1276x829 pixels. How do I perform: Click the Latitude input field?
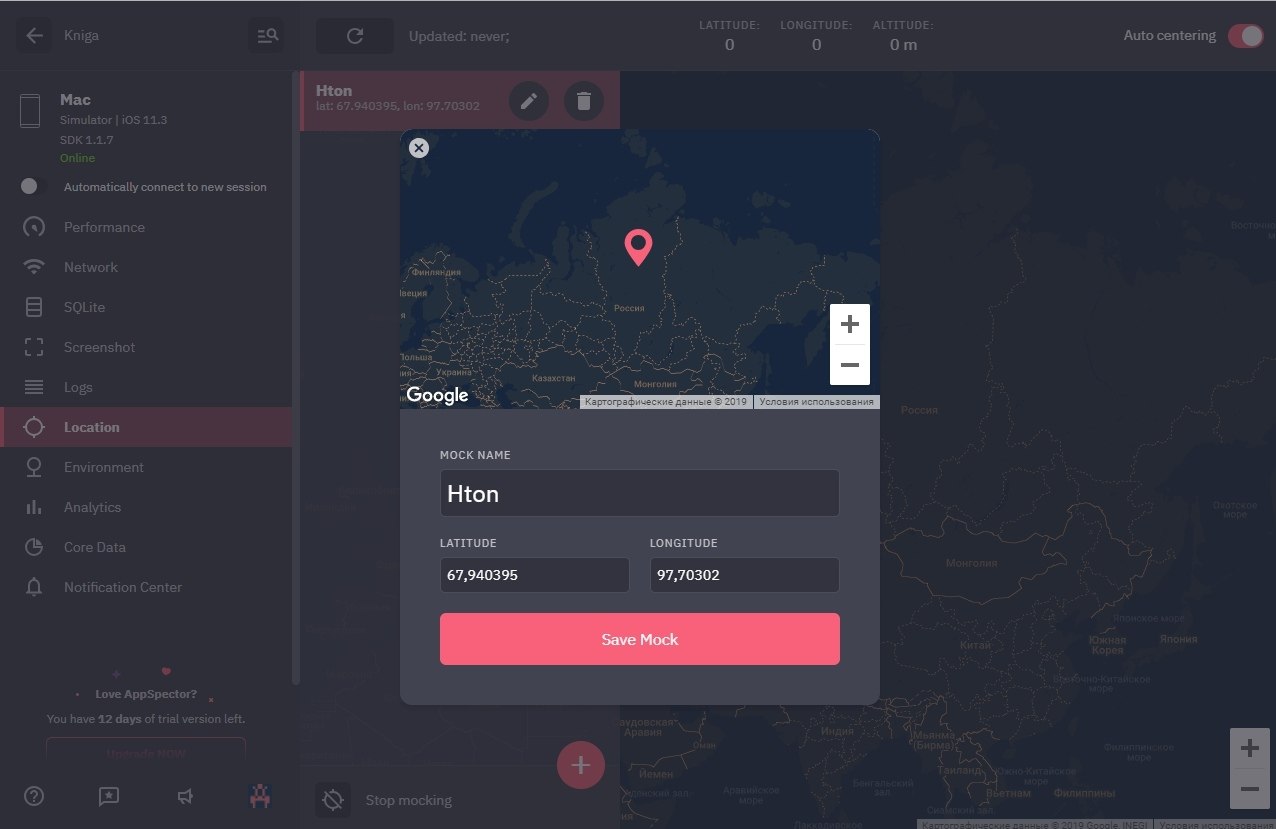pyautogui.click(x=534, y=575)
